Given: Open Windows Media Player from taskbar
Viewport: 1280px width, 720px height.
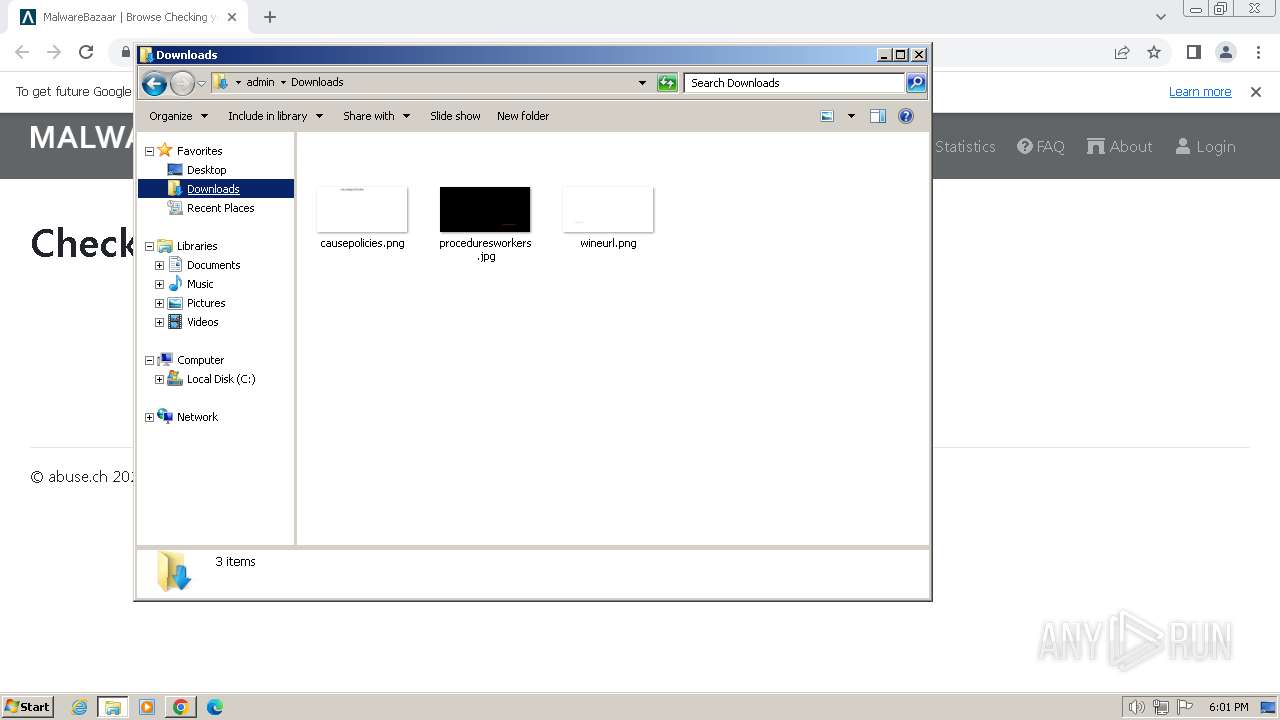Looking at the screenshot, I should [x=147, y=707].
